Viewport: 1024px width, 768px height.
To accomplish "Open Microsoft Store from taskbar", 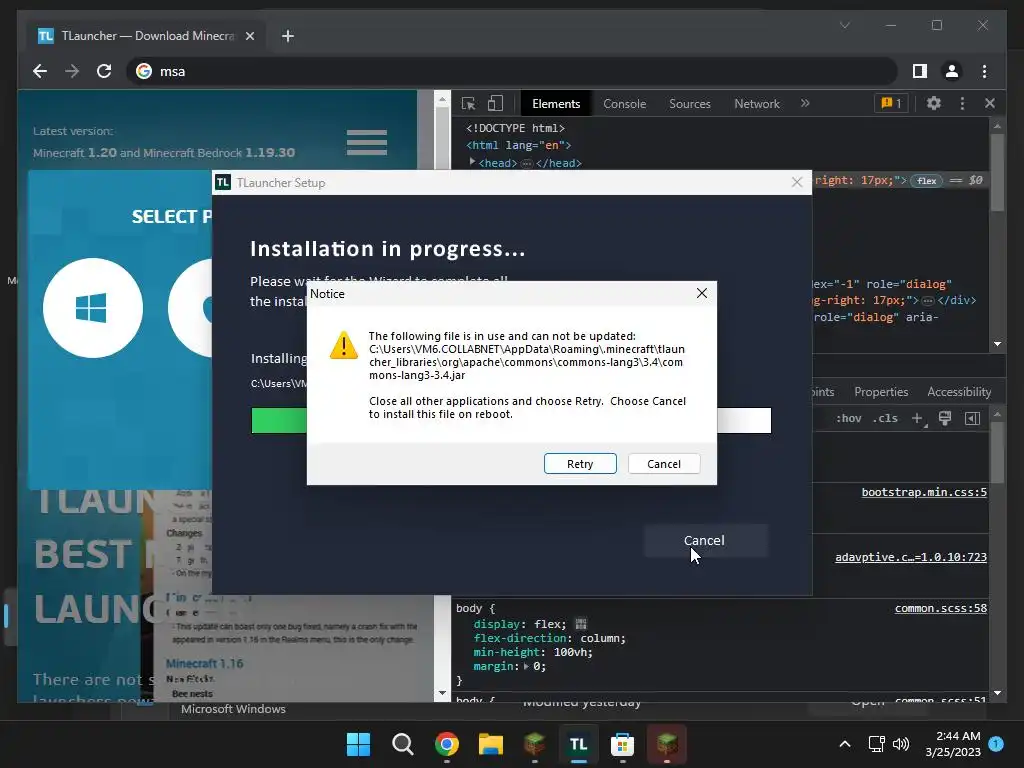I will coord(622,744).
